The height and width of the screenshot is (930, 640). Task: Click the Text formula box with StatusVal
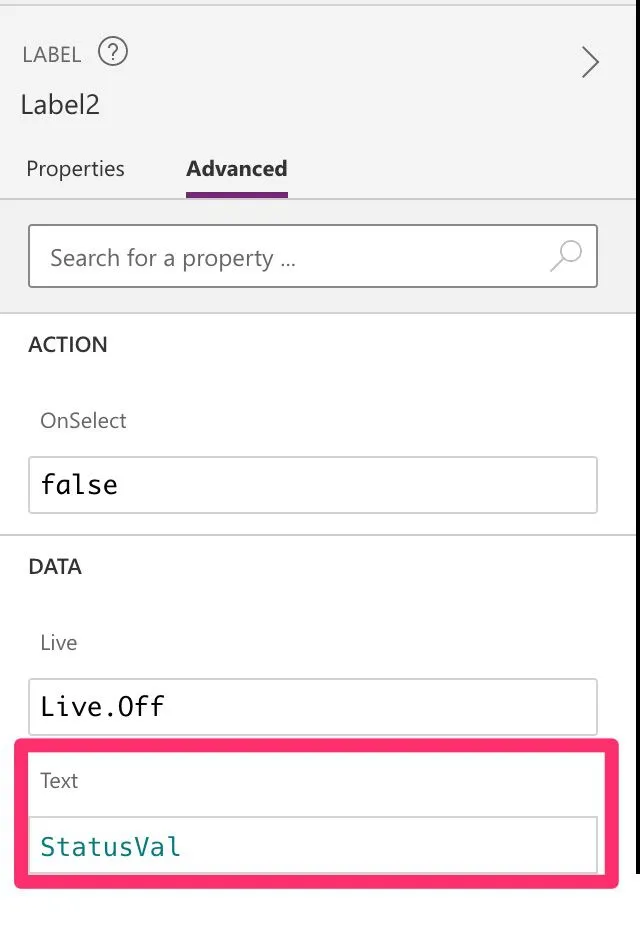(x=313, y=846)
